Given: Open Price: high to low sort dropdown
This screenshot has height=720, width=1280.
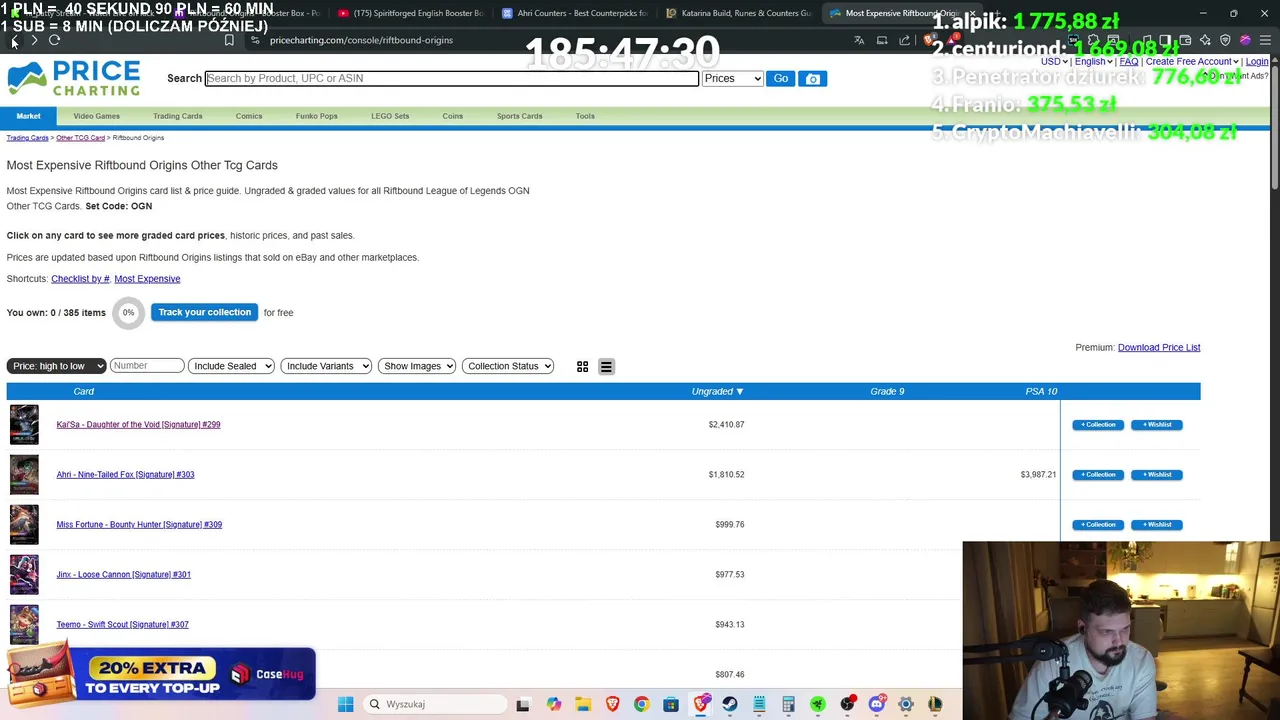Looking at the screenshot, I should point(56,366).
